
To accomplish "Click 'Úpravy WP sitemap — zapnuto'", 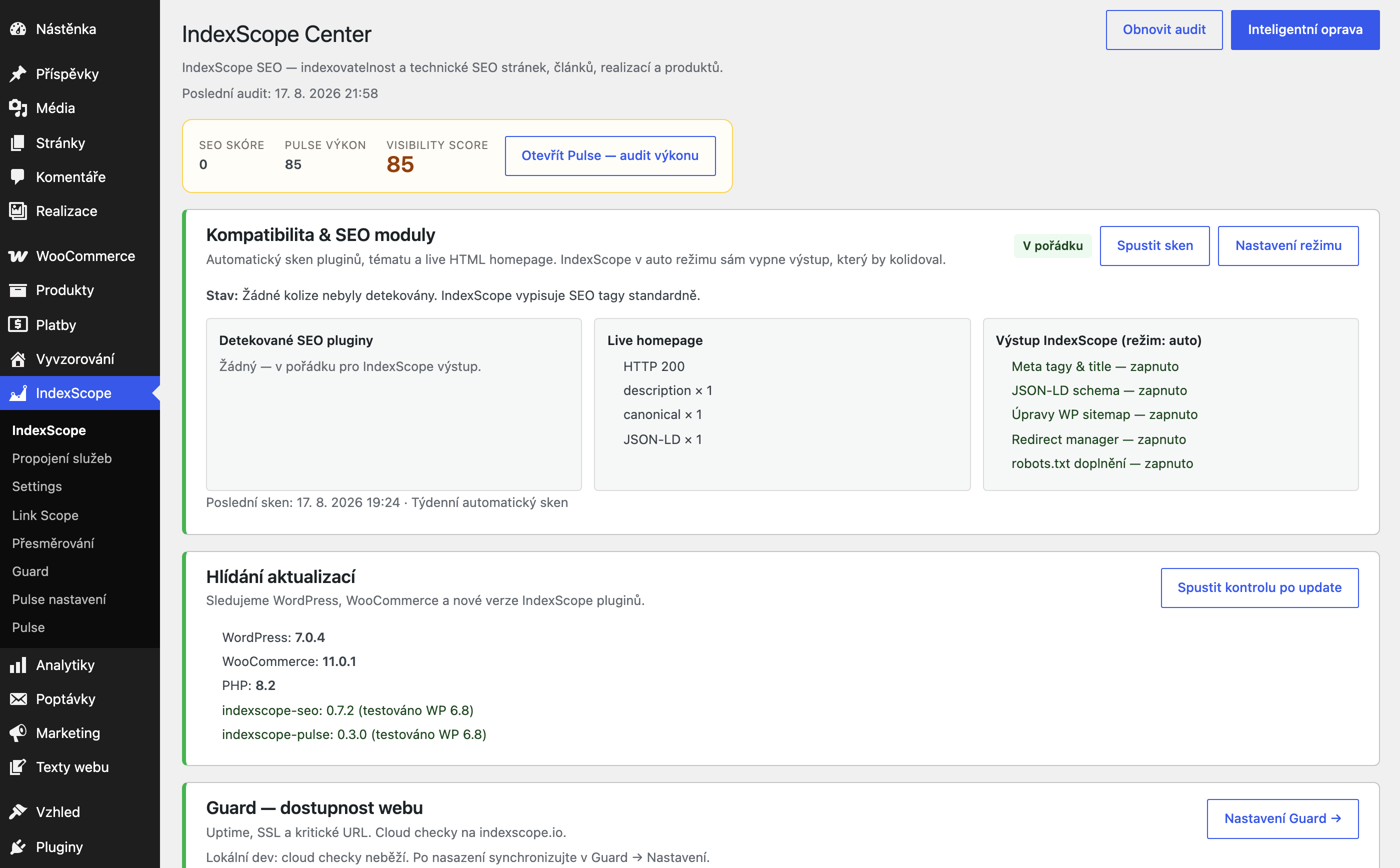I will pos(1104,414).
